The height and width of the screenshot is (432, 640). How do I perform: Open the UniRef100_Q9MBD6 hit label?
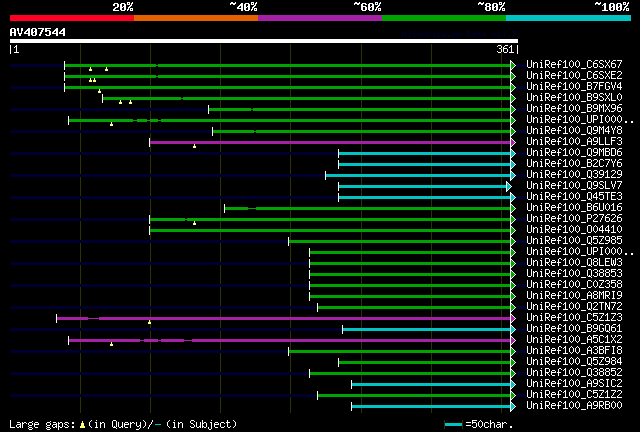point(574,153)
